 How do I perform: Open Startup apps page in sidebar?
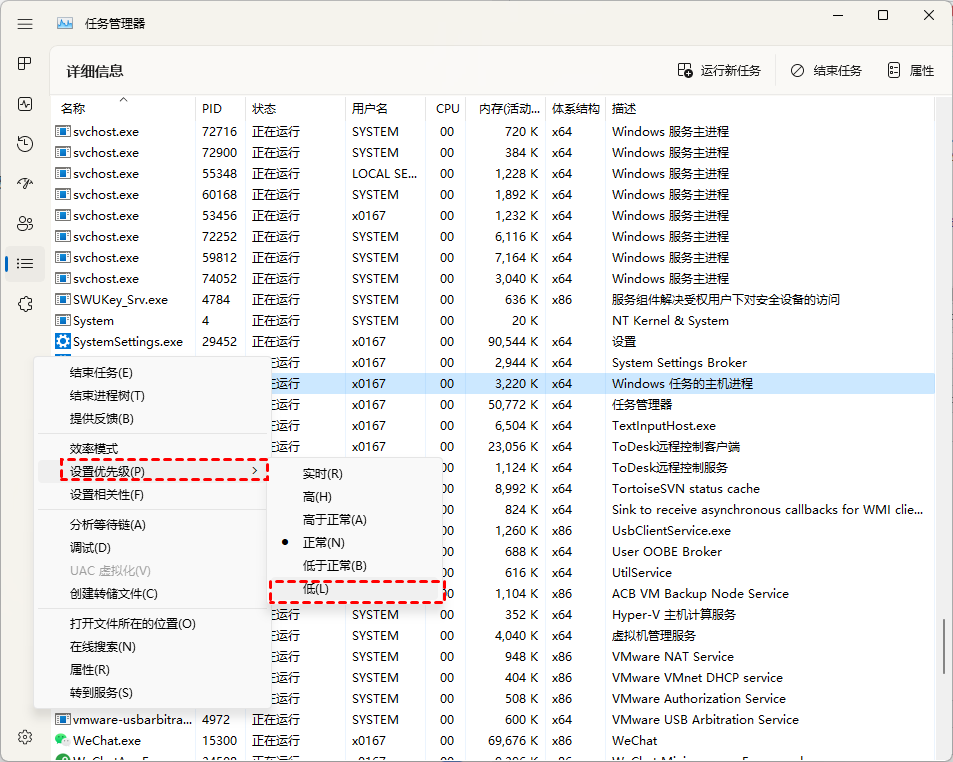(x=25, y=184)
